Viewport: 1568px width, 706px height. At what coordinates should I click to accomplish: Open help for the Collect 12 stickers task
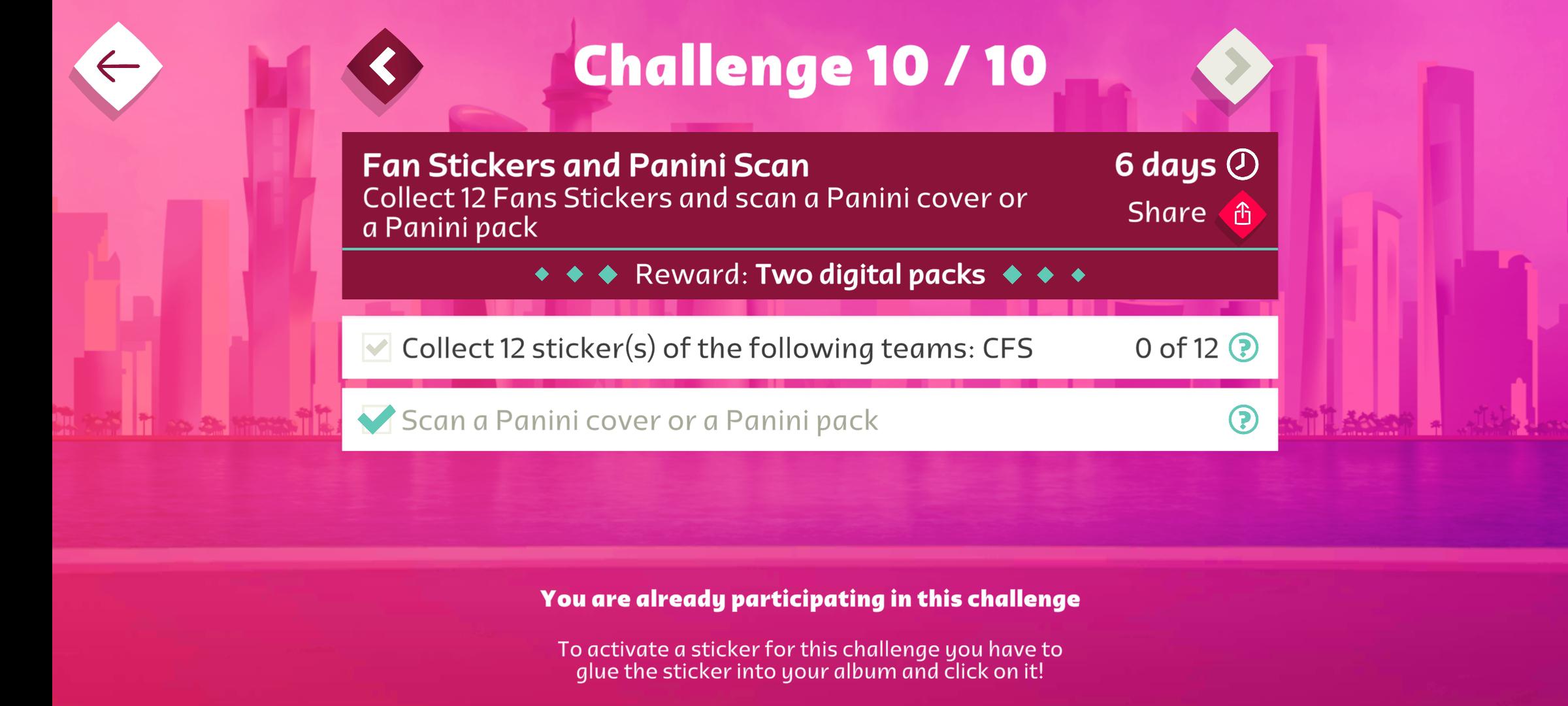point(1244,348)
